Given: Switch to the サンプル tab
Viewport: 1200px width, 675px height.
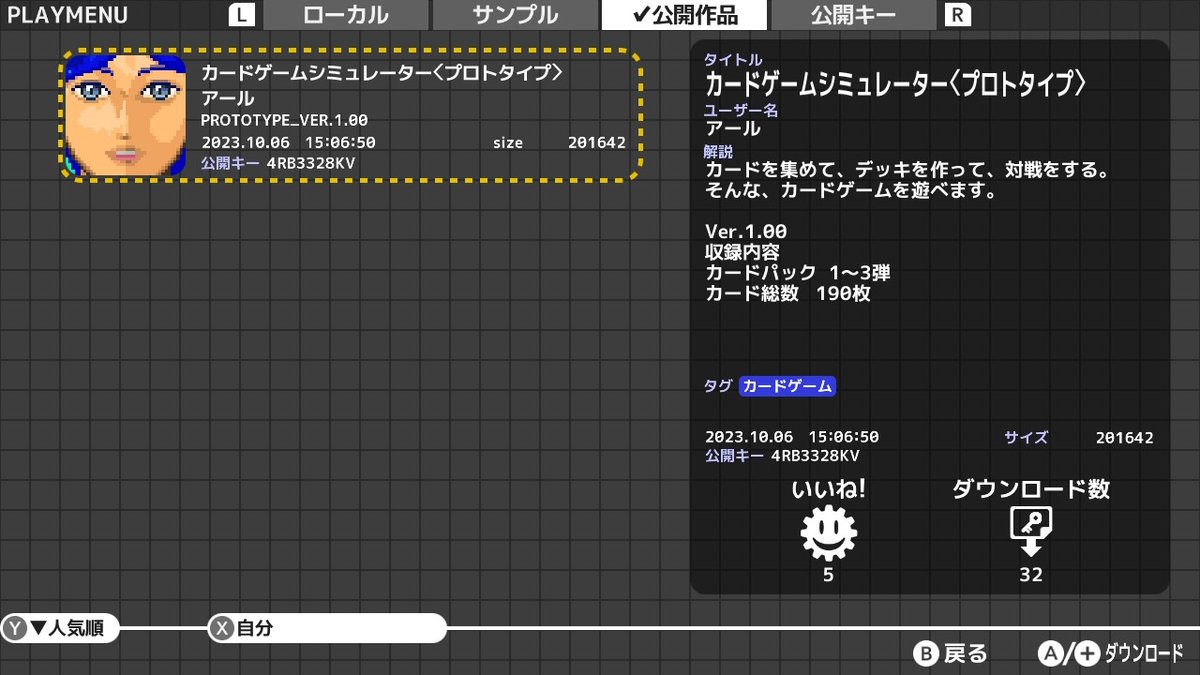Looking at the screenshot, I should point(515,15).
